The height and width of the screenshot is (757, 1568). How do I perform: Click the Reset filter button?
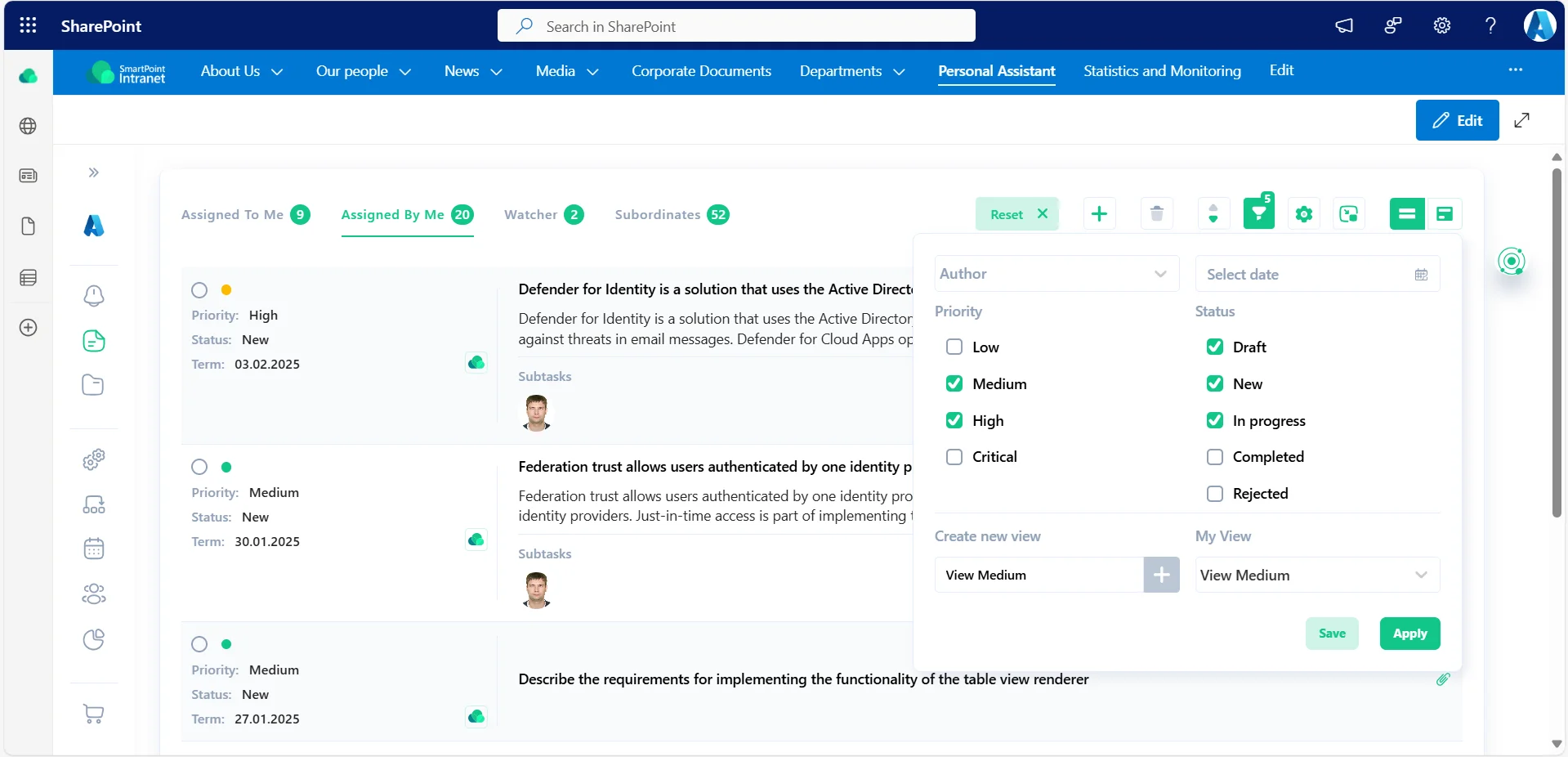pos(1017,214)
